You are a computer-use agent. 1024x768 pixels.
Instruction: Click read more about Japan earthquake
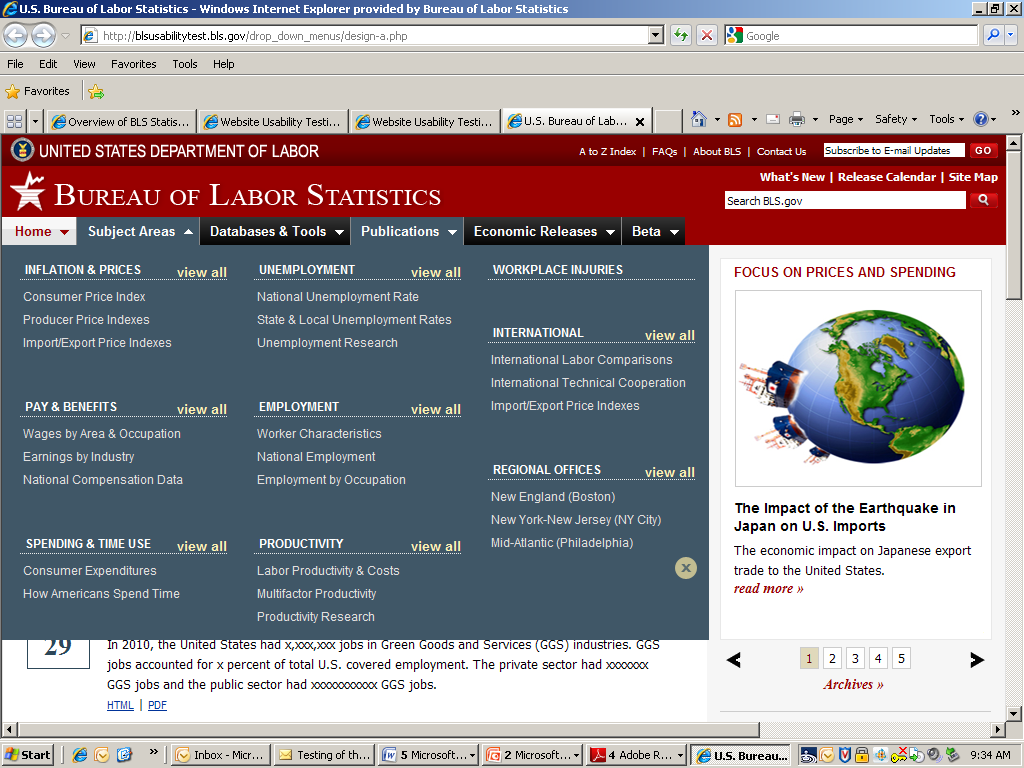pyautogui.click(x=768, y=588)
